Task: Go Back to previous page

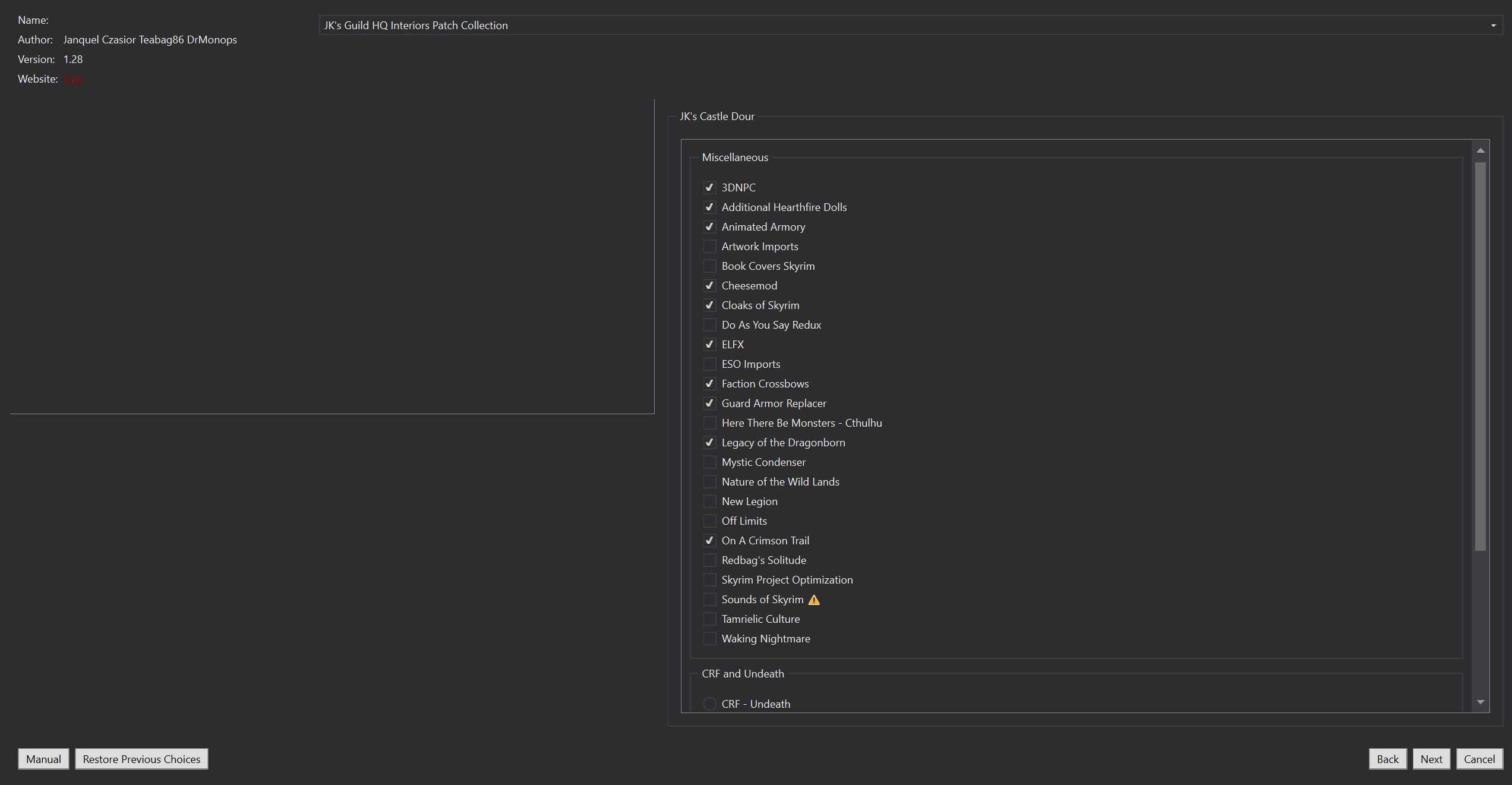Action: [1388, 759]
